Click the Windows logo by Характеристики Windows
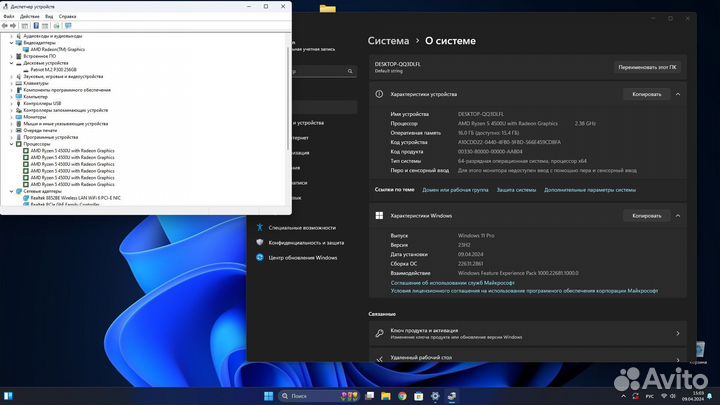720x405 pixels. [x=379, y=215]
